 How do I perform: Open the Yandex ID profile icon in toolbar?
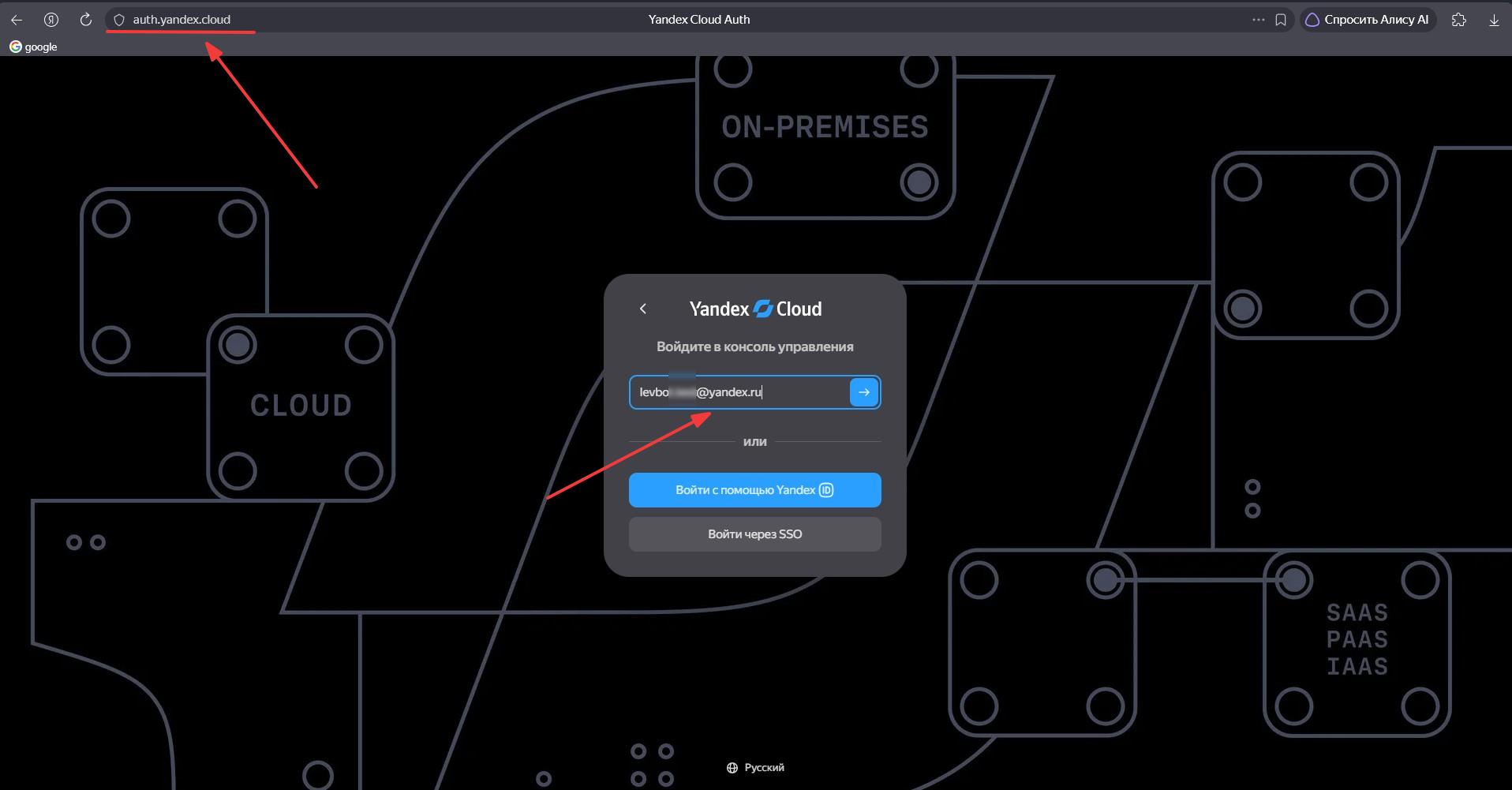[x=51, y=20]
